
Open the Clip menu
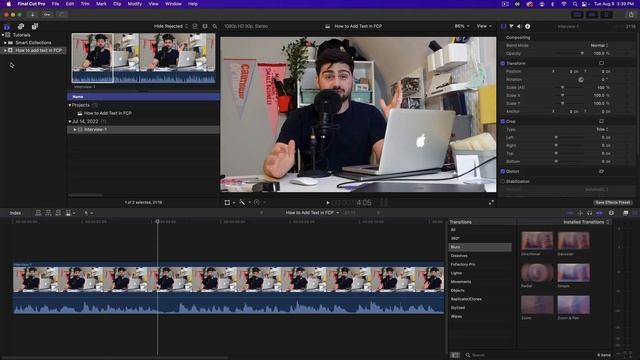pyautogui.click(x=117, y=4)
